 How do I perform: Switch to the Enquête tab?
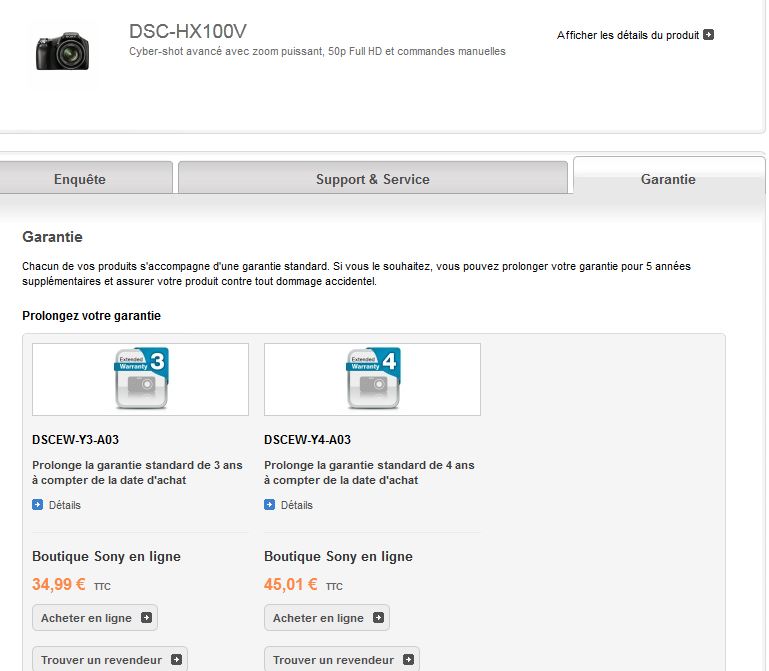point(79,179)
